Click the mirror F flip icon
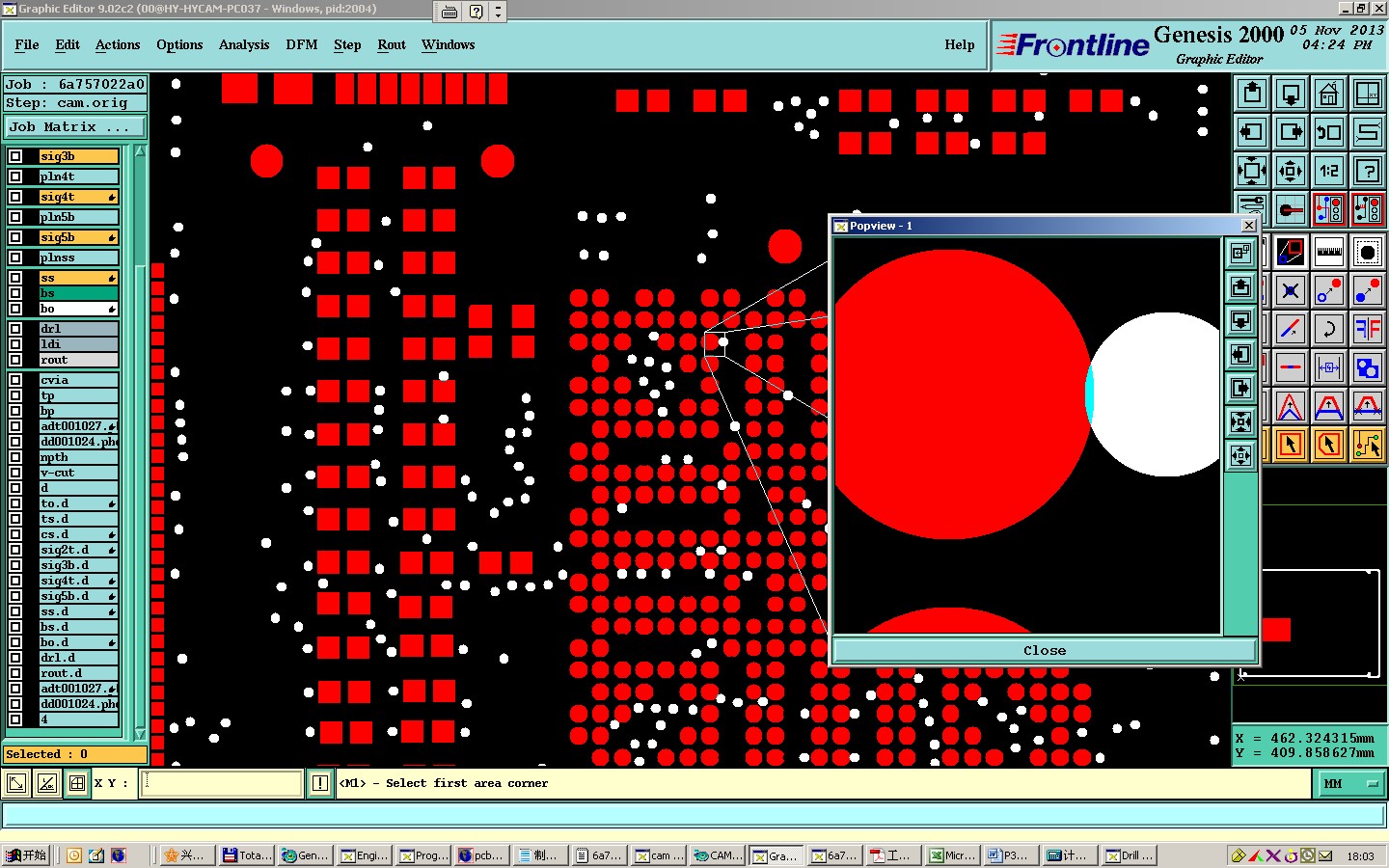The width and height of the screenshot is (1389, 868). tap(1368, 329)
